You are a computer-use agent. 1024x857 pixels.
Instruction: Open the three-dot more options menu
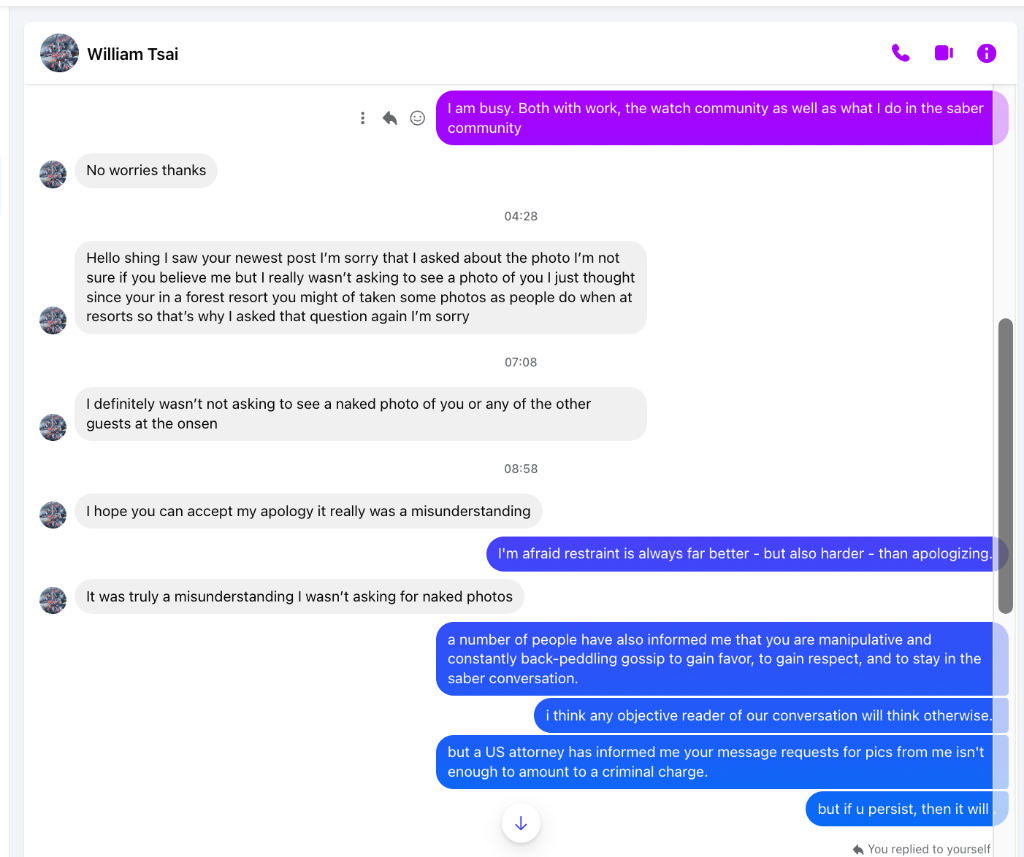[x=362, y=118]
